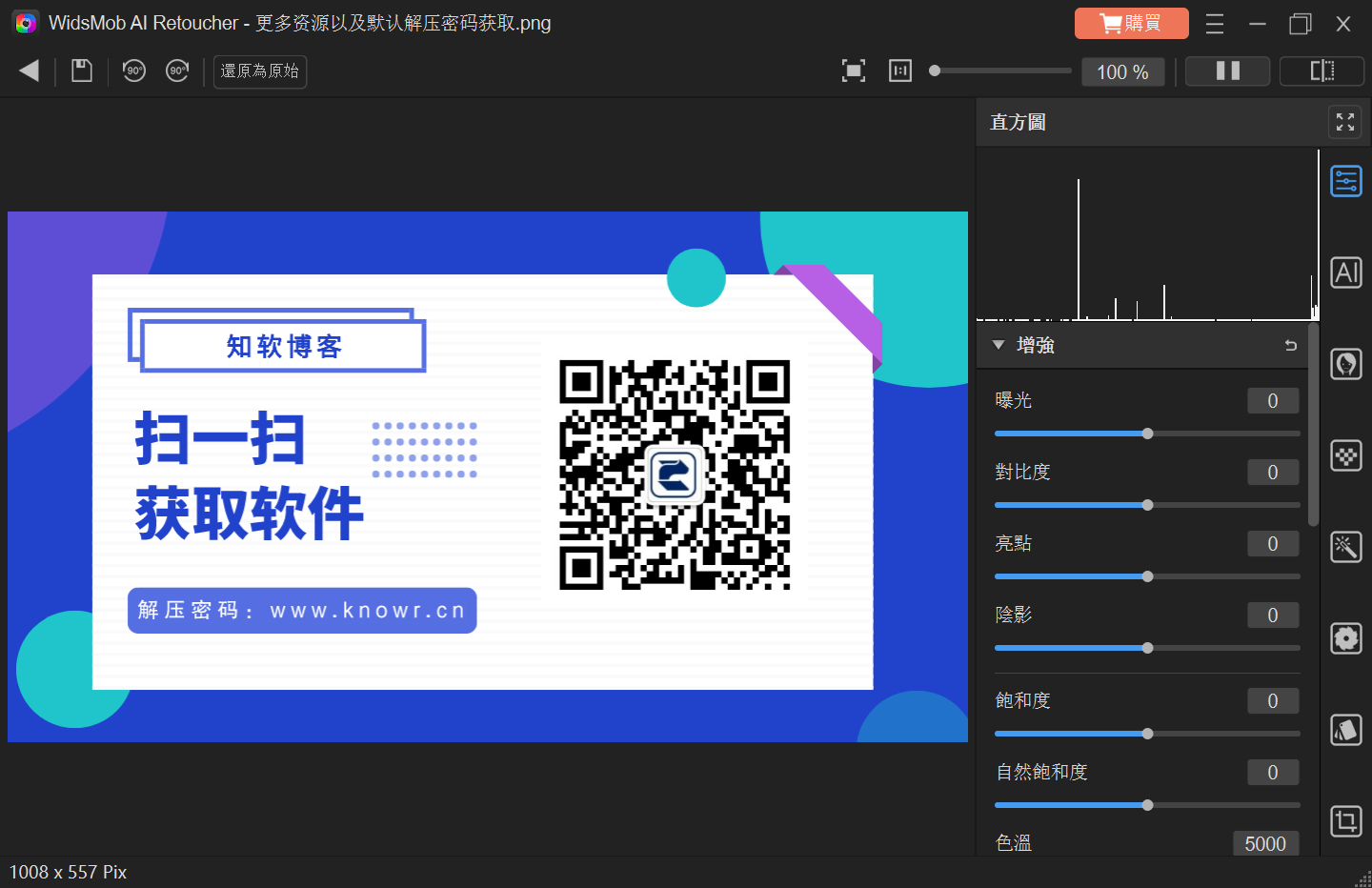Collapse the 增強 section triangle
Screen dimensions: 1372x888
click(x=999, y=345)
